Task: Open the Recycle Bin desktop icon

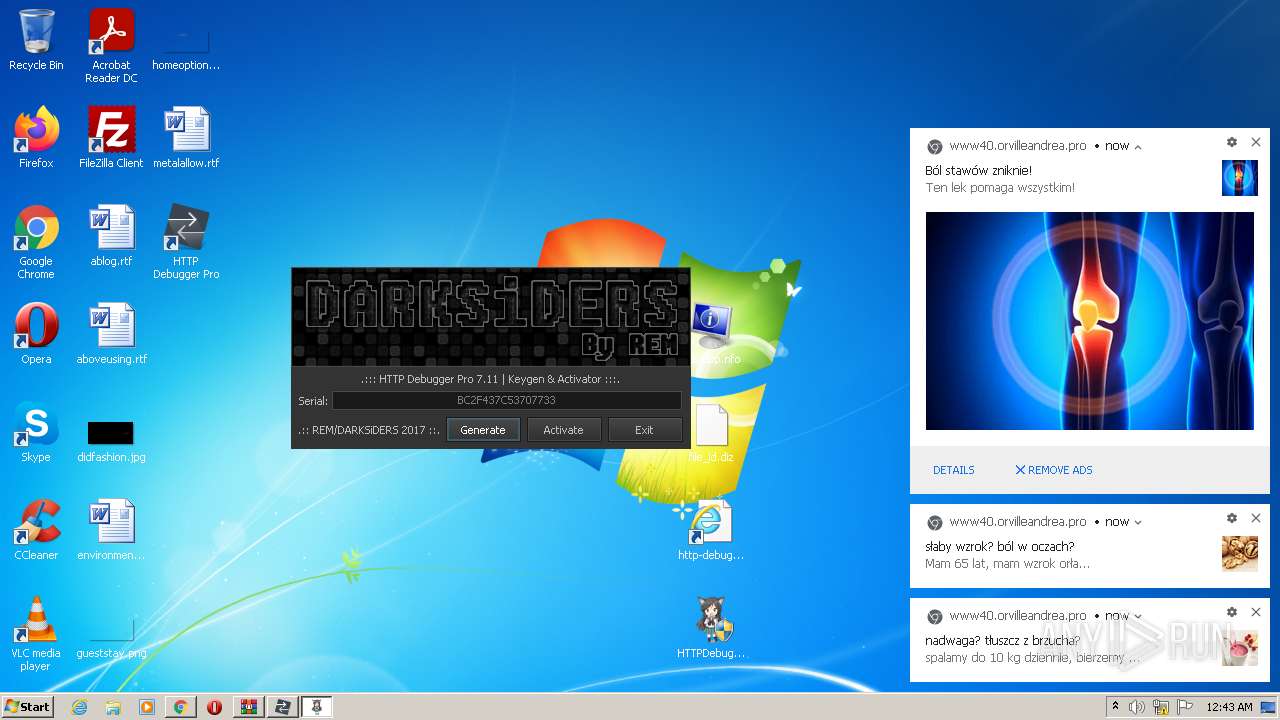Action: pyautogui.click(x=36, y=40)
